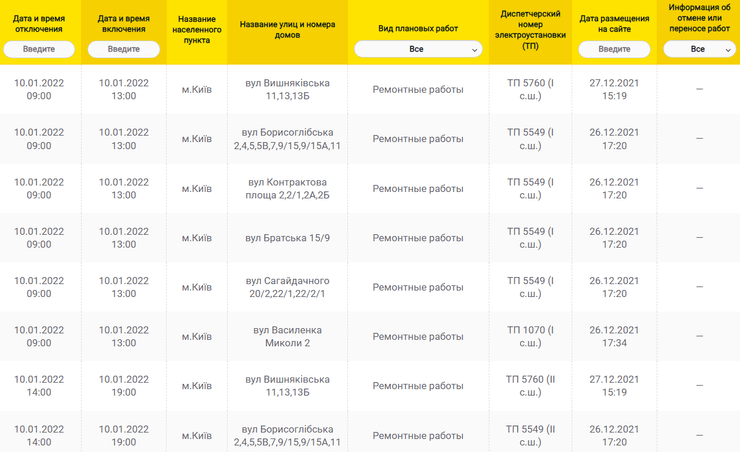Click the 'Вид плановых работ' column header text
This screenshot has width=740, height=452.
[418, 29]
